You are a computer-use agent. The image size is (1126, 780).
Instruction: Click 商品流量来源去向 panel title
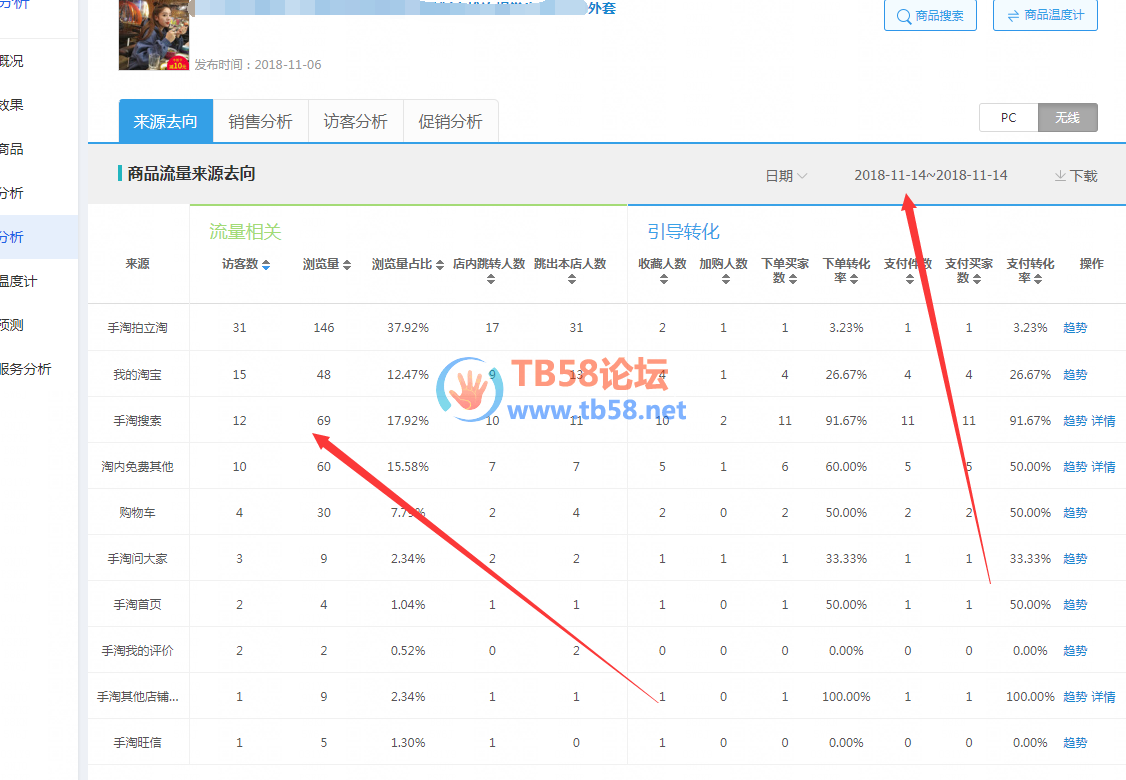pyautogui.click(x=191, y=173)
